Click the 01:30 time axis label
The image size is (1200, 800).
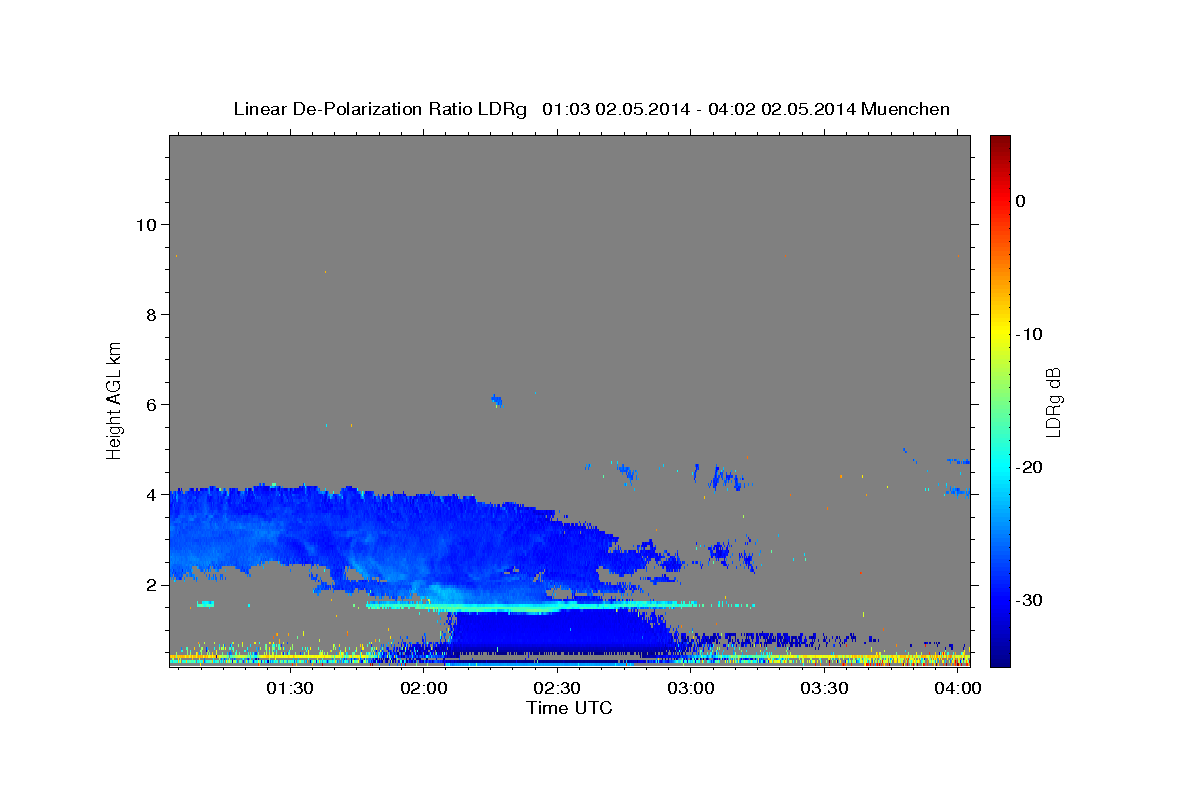[x=290, y=689]
